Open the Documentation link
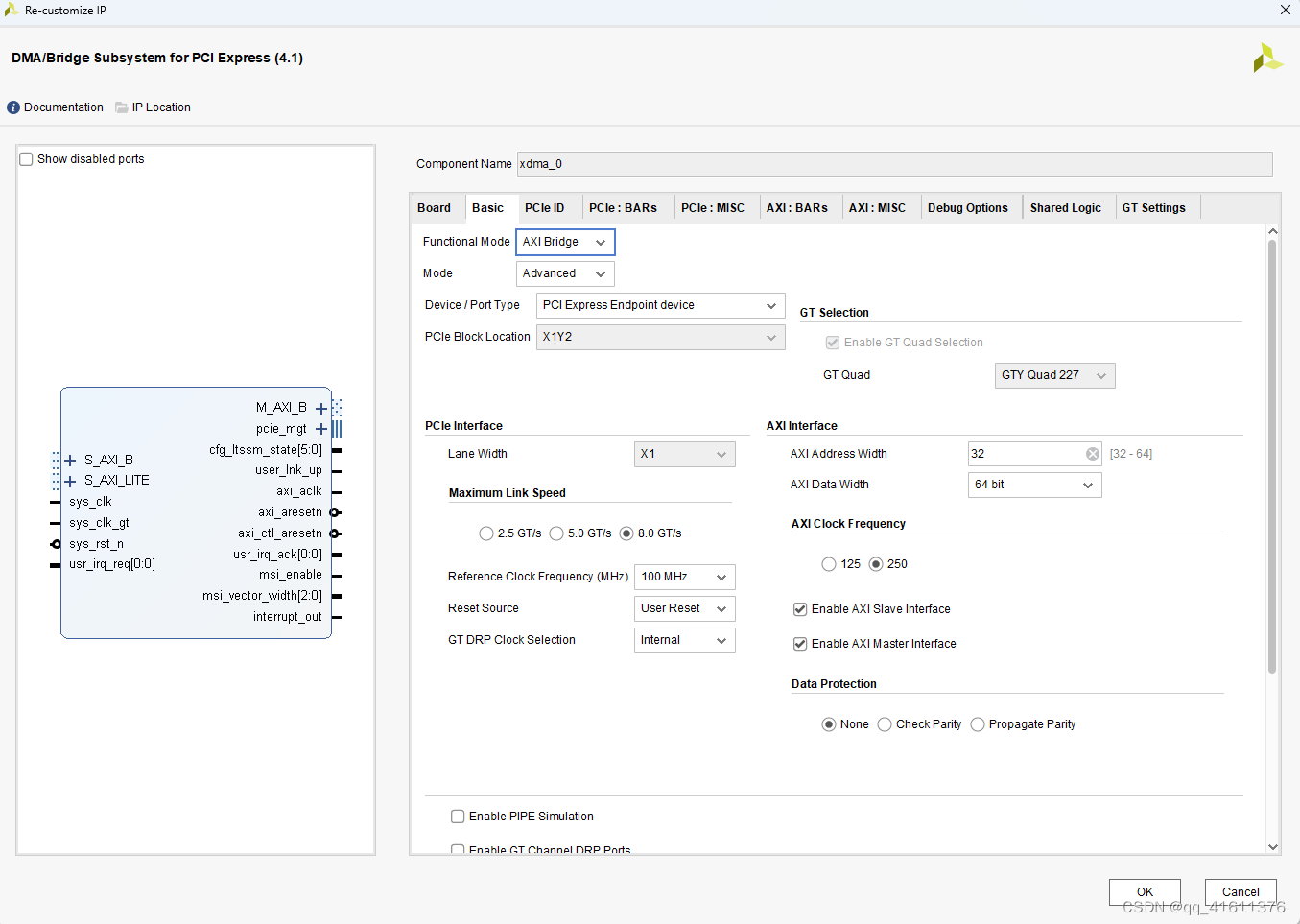1300x924 pixels. (63, 107)
